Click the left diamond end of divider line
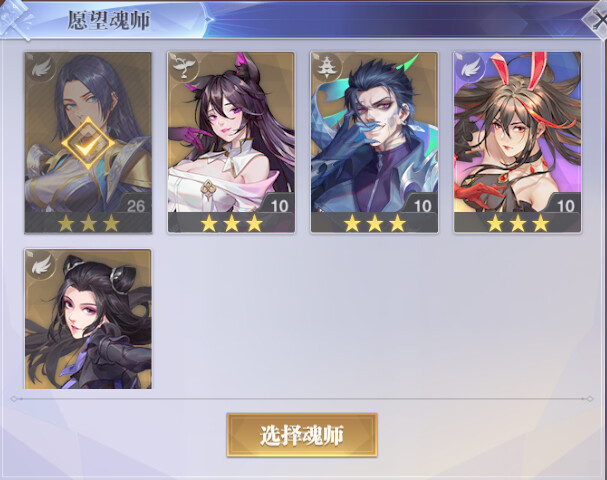Viewport: 607px width, 480px height. [x=14, y=398]
